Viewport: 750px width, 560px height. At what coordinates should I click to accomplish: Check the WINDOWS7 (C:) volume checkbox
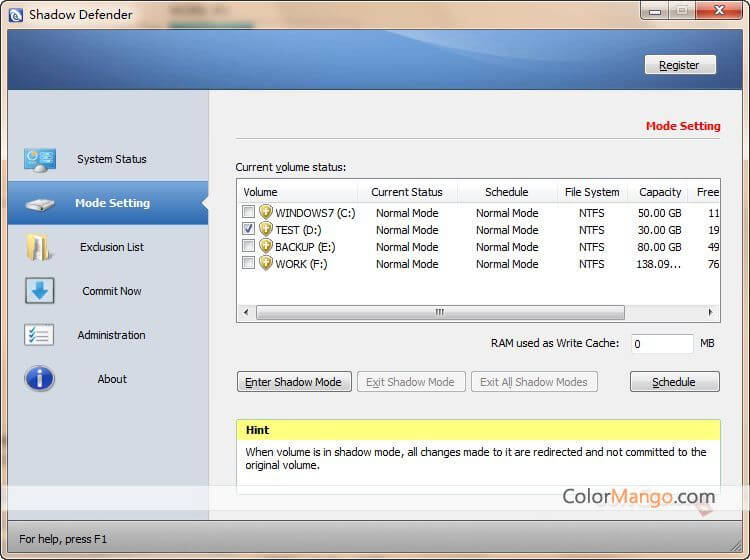tap(248, 213)
